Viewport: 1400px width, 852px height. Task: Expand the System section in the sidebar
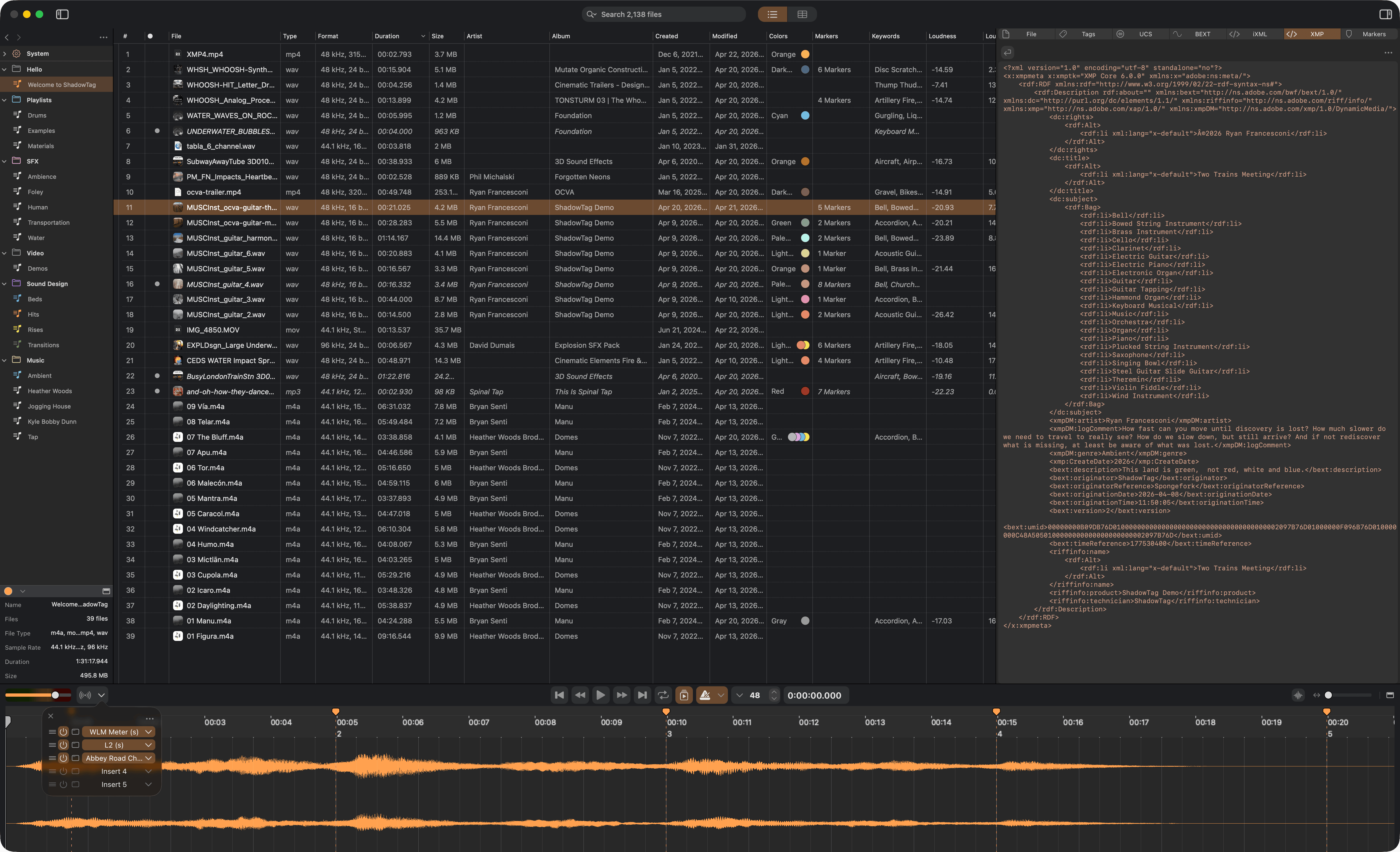(x=5, y=54)
